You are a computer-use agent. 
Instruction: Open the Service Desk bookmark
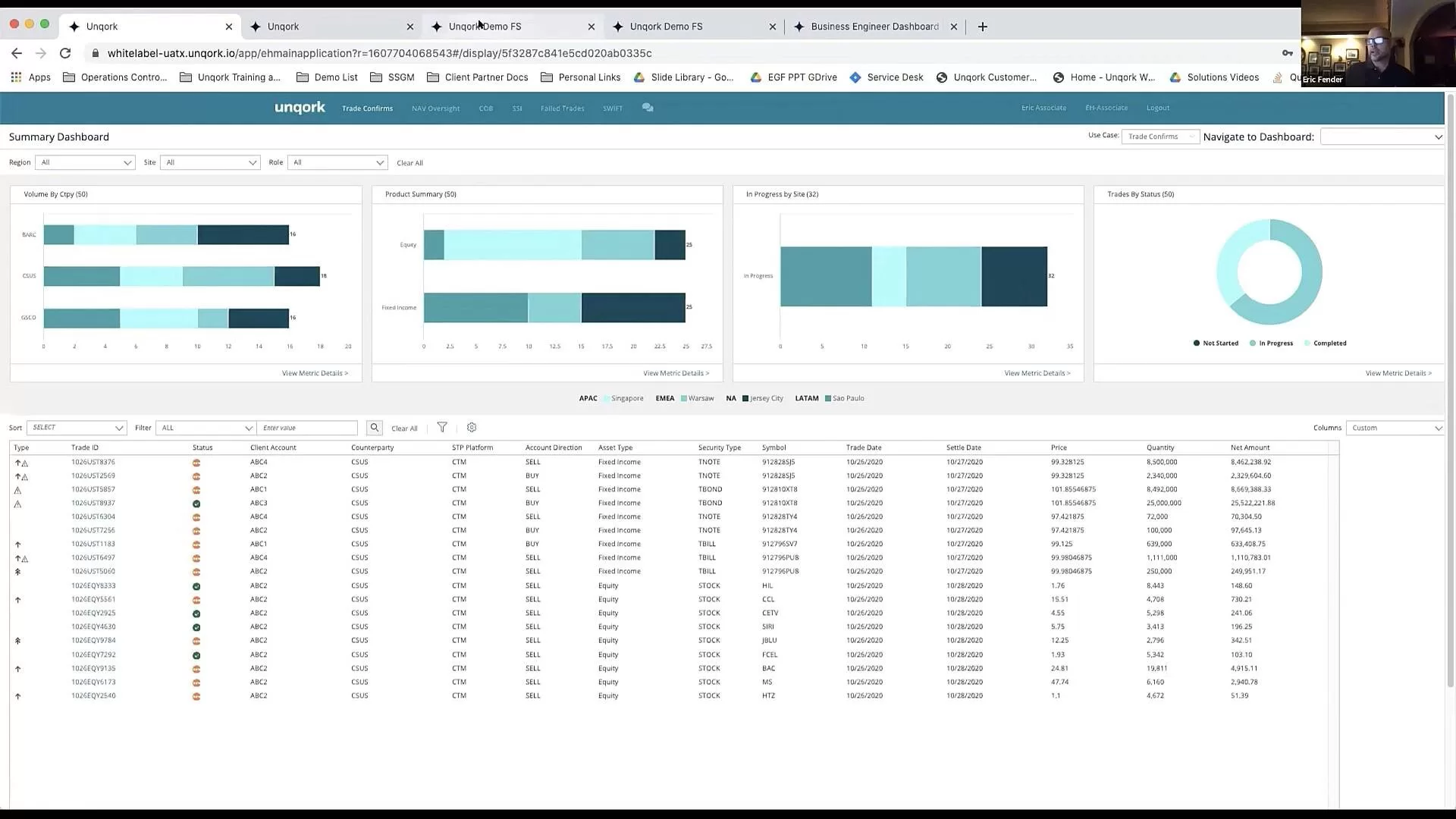[x=886, y=77]
